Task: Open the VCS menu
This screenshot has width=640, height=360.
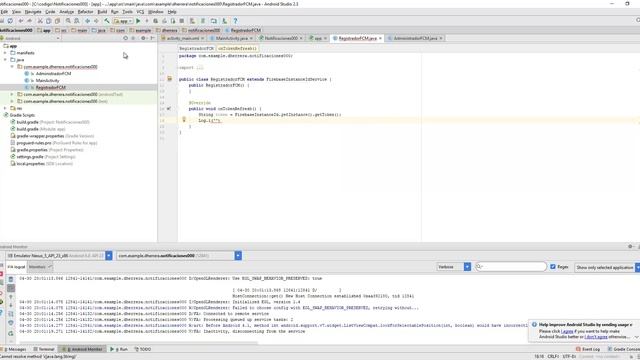Action: 140,12
